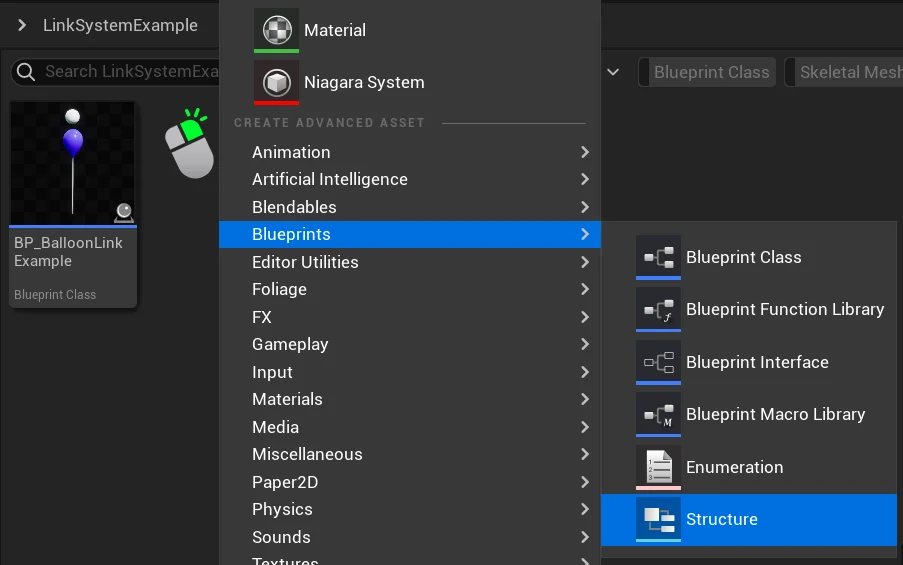
Task: Expand the Artificial Intelligence submenu arrow
Action: coord(585,179)
